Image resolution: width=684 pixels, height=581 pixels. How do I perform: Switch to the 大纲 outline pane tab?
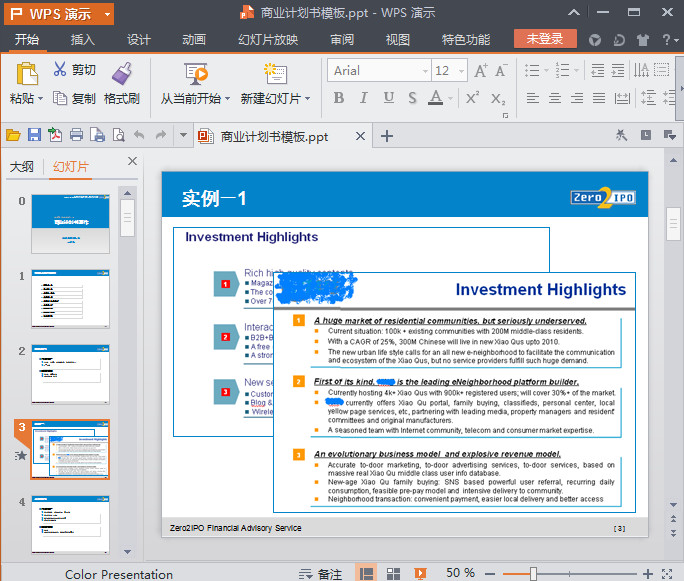coord(22,167)
